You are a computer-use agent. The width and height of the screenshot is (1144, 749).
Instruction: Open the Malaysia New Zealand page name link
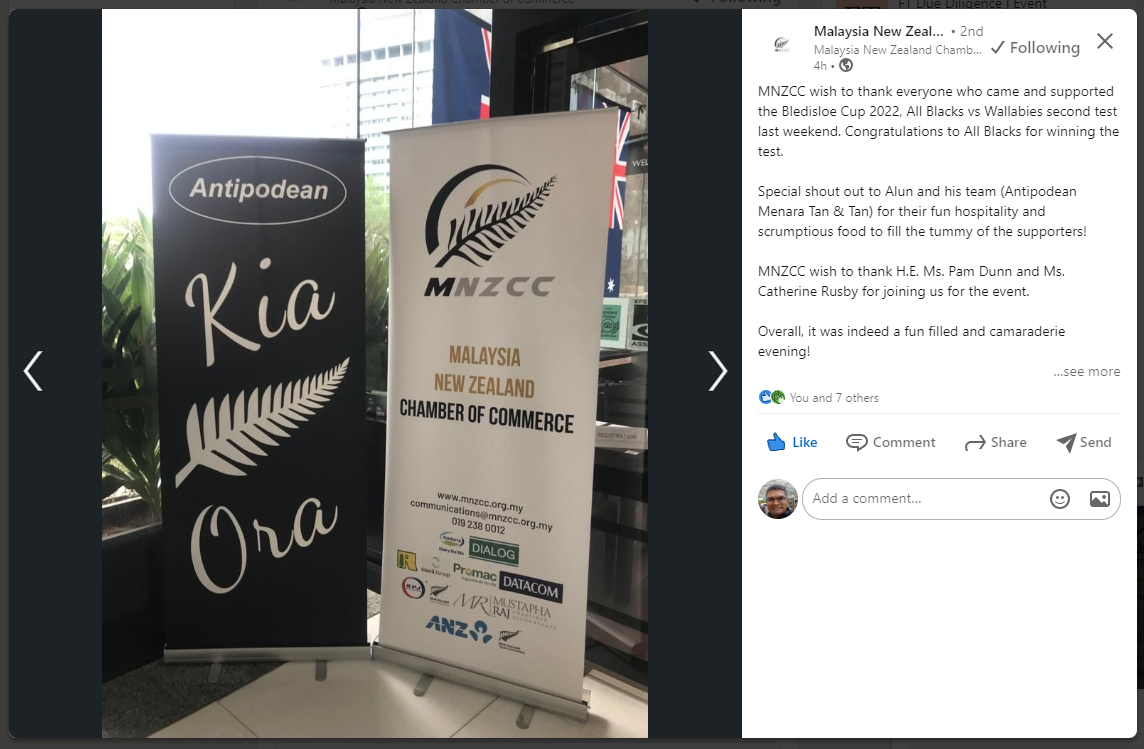tap(878, 31)
